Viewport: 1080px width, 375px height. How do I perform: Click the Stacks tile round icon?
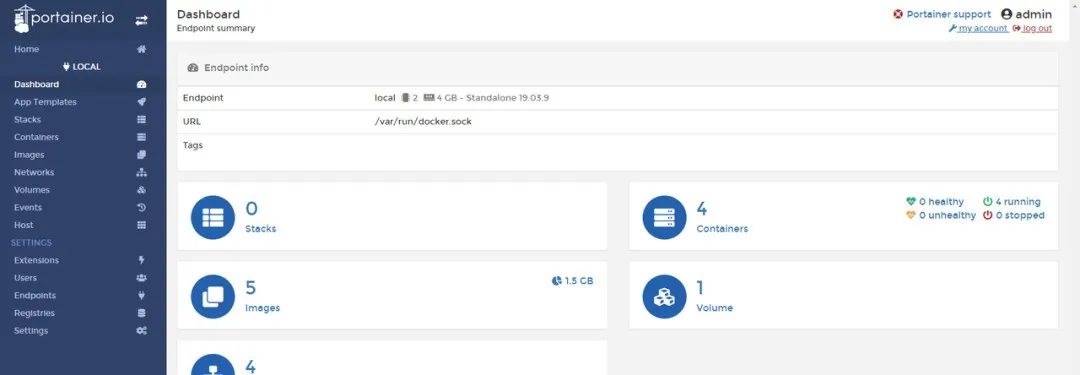[x=213, y=217]
